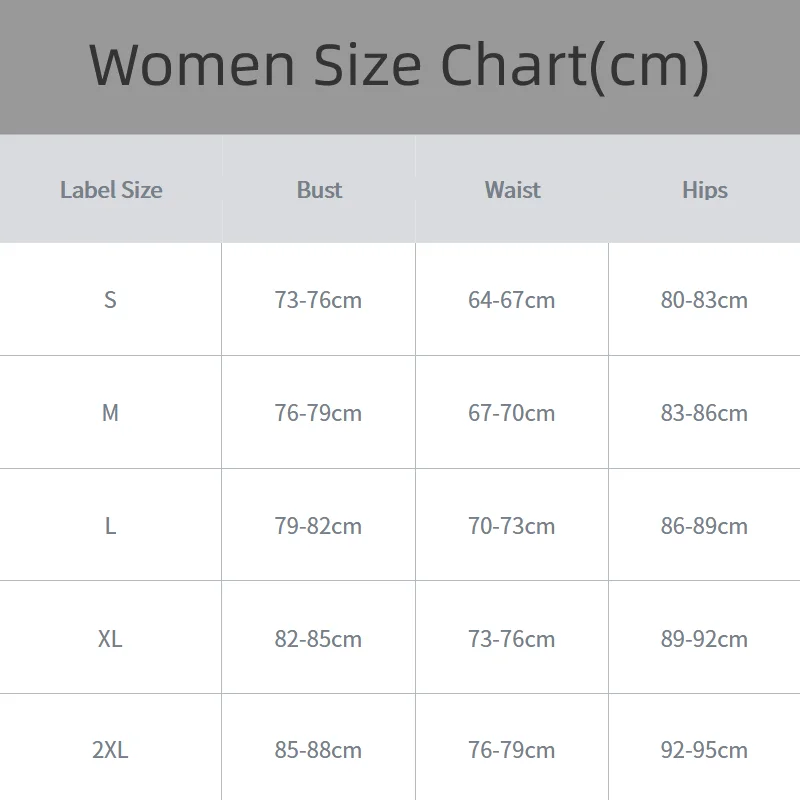Click hips value 80-83cm

coord(704,299)
